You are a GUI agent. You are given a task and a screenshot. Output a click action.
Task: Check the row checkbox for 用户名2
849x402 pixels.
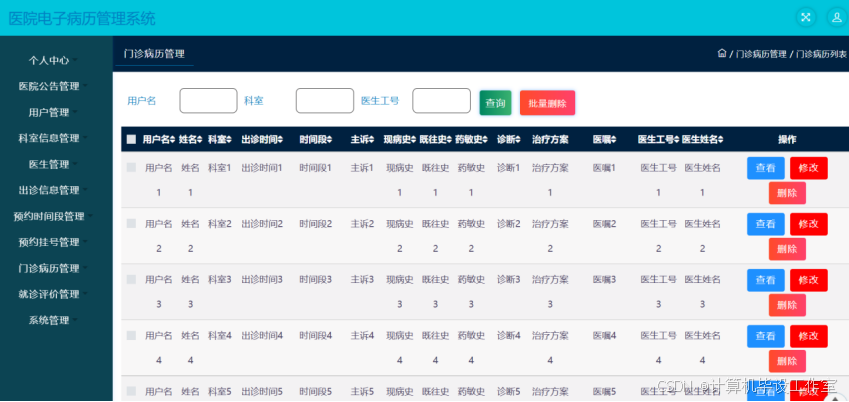[131, 223]
